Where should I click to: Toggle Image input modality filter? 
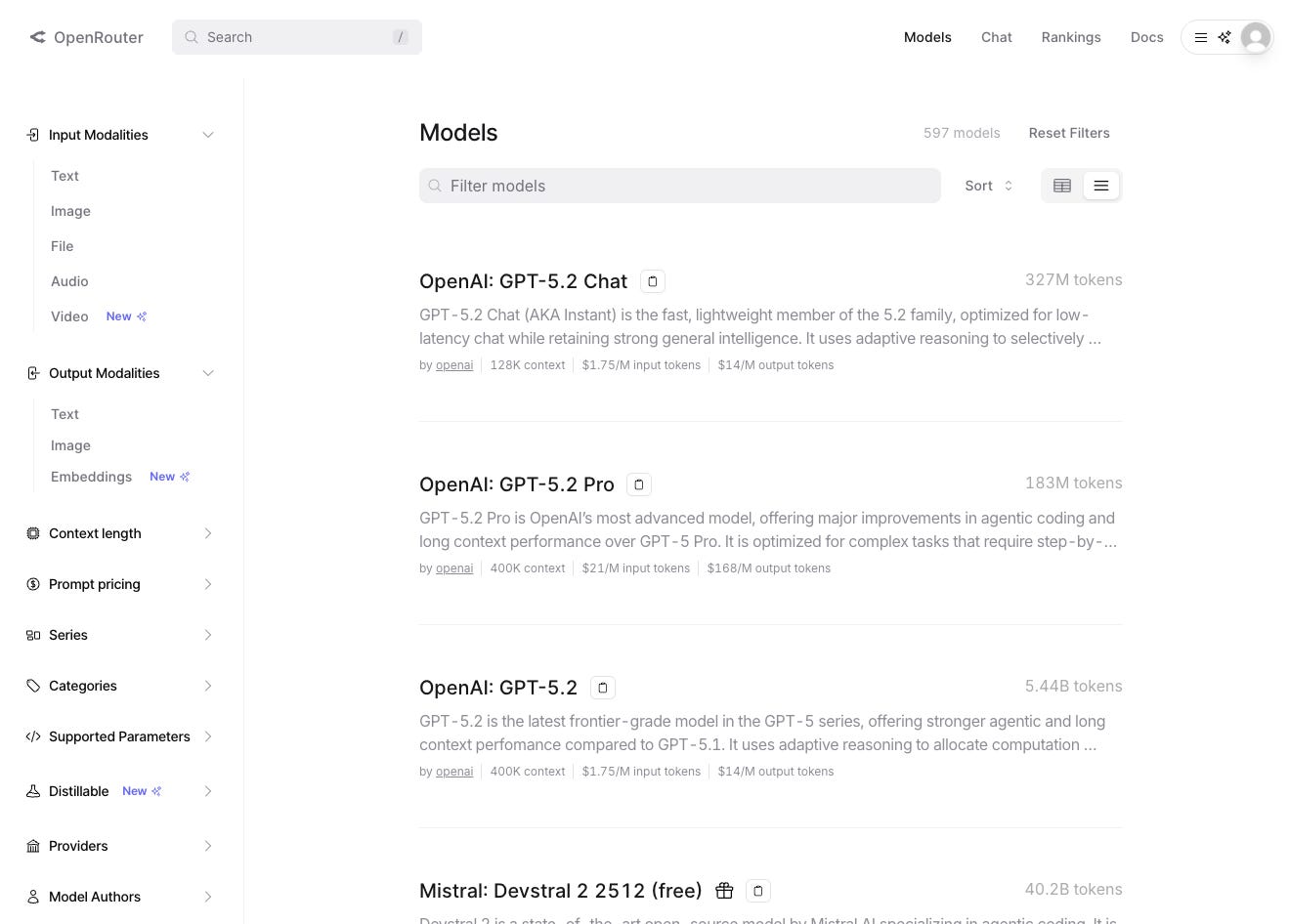[70, 211]
